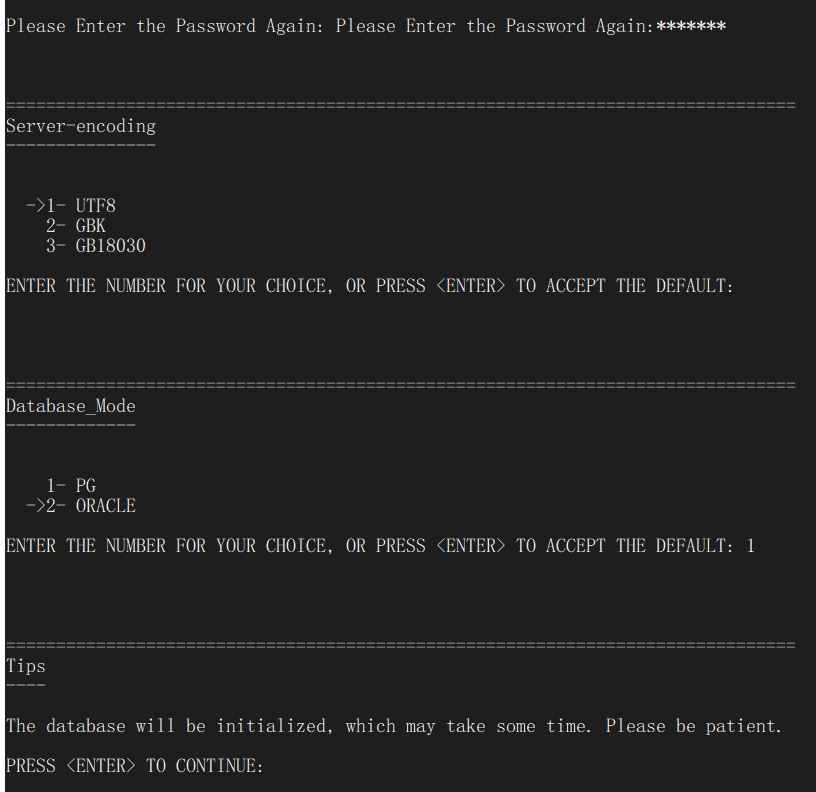This screenshot has height=792, width=816.
Task: Click the separator line above Database_Mode
Action: pos(400,385)
